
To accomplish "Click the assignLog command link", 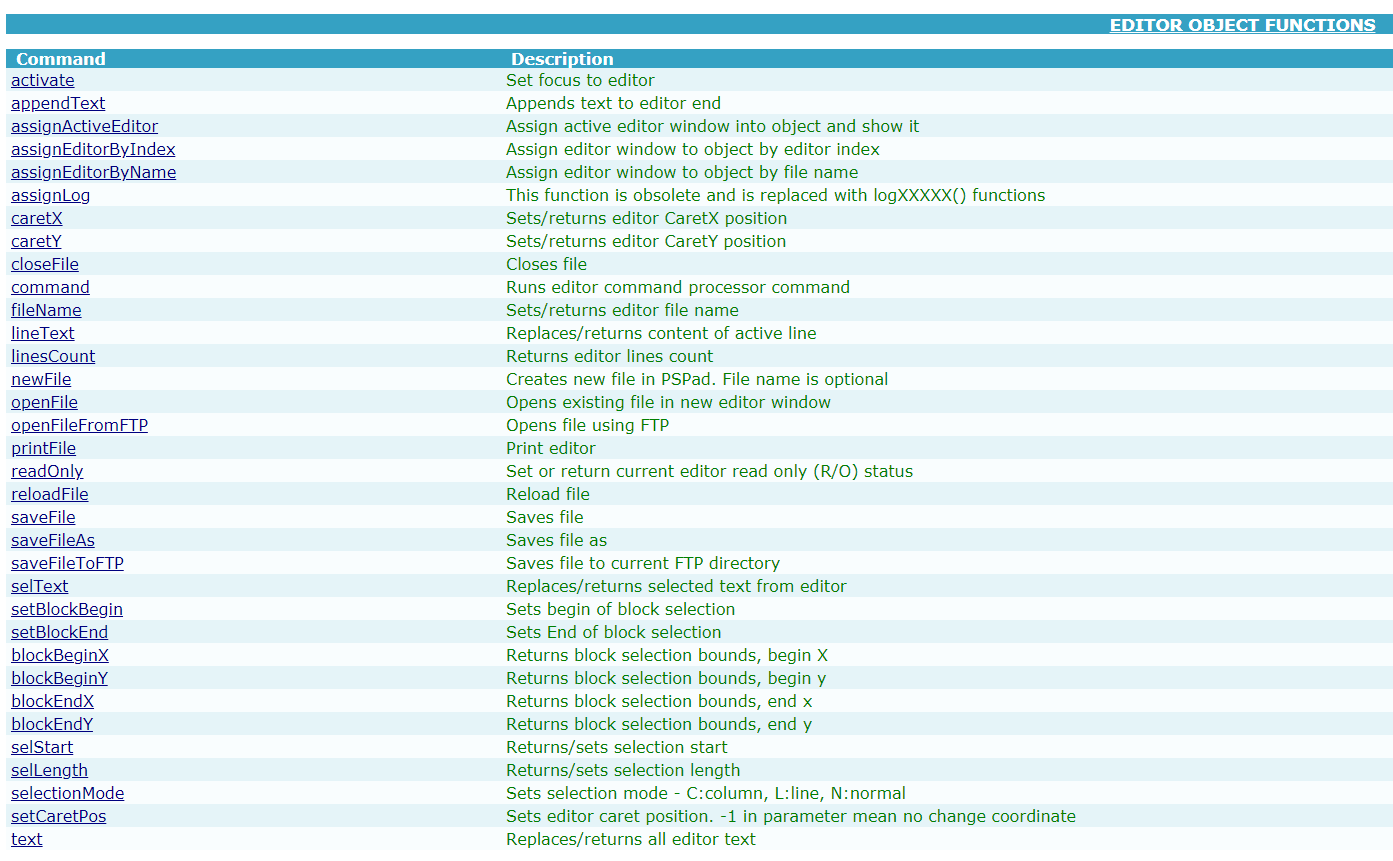I will click(x=50, y=195).
